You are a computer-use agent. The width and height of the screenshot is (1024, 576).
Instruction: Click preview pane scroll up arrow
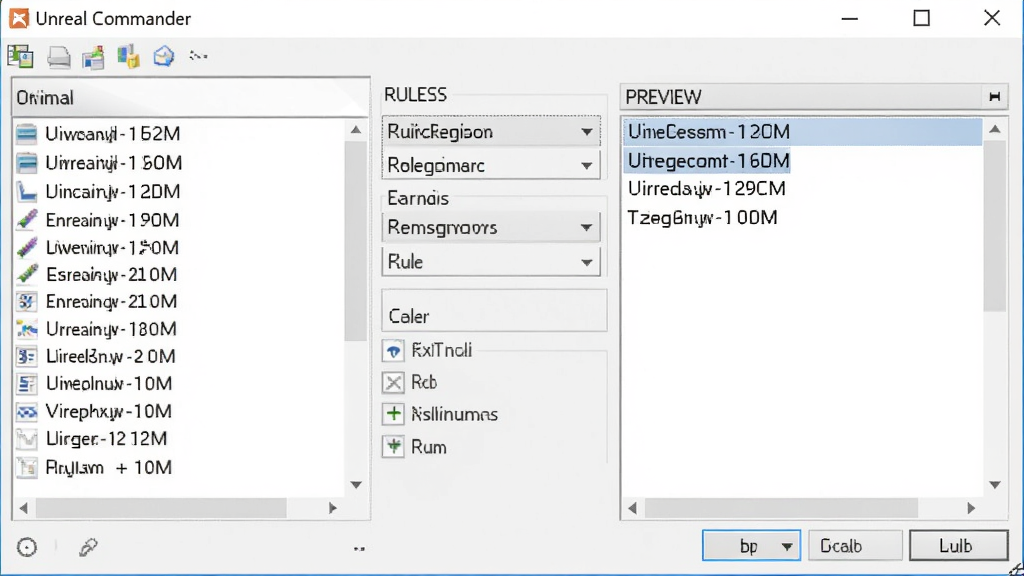tap(995, 129)
